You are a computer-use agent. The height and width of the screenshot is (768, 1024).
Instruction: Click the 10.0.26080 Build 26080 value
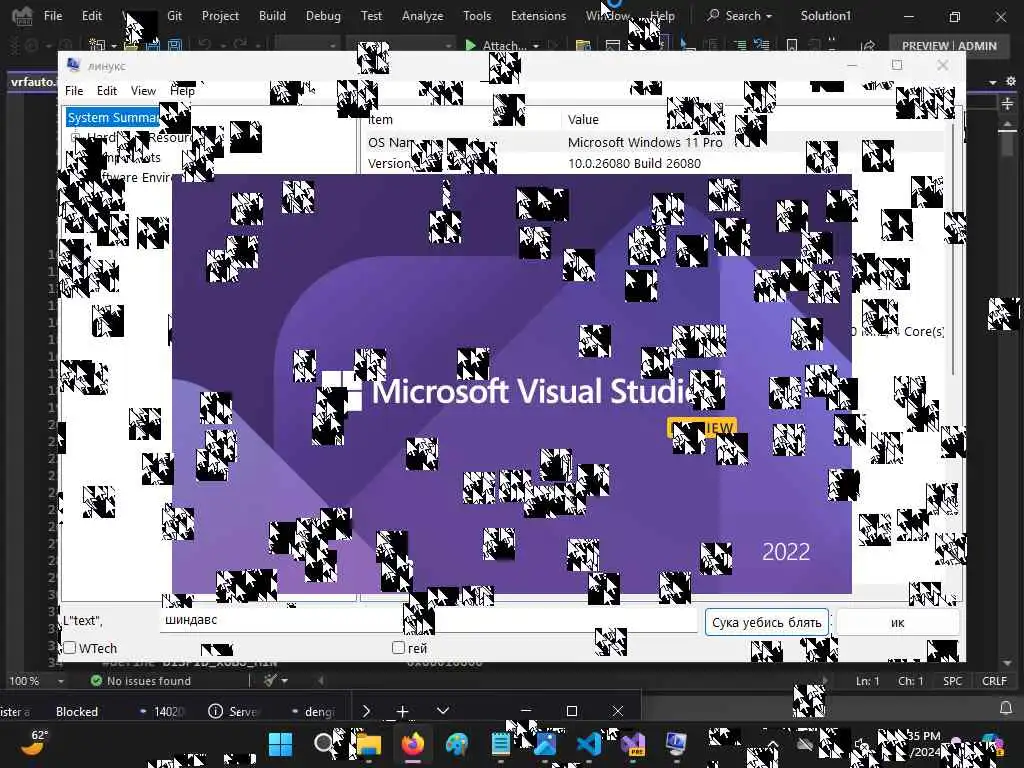pyautogui.click(x=634, y=163)
